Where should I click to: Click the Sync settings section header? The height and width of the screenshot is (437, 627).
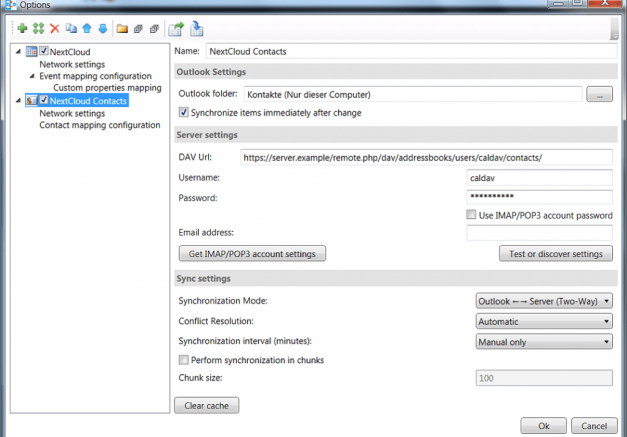tap(396, 278)
